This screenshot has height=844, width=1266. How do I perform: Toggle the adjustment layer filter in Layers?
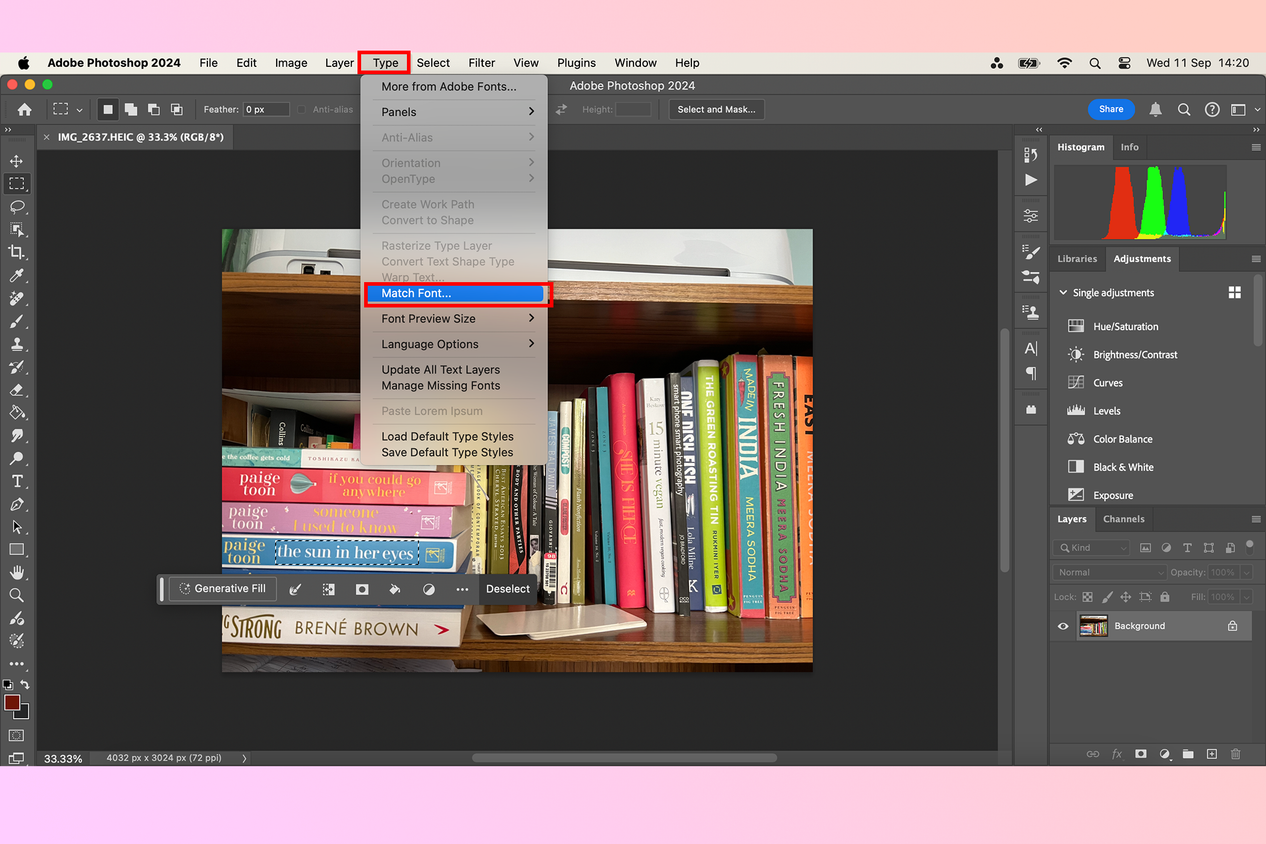(x=1166, y=548)
